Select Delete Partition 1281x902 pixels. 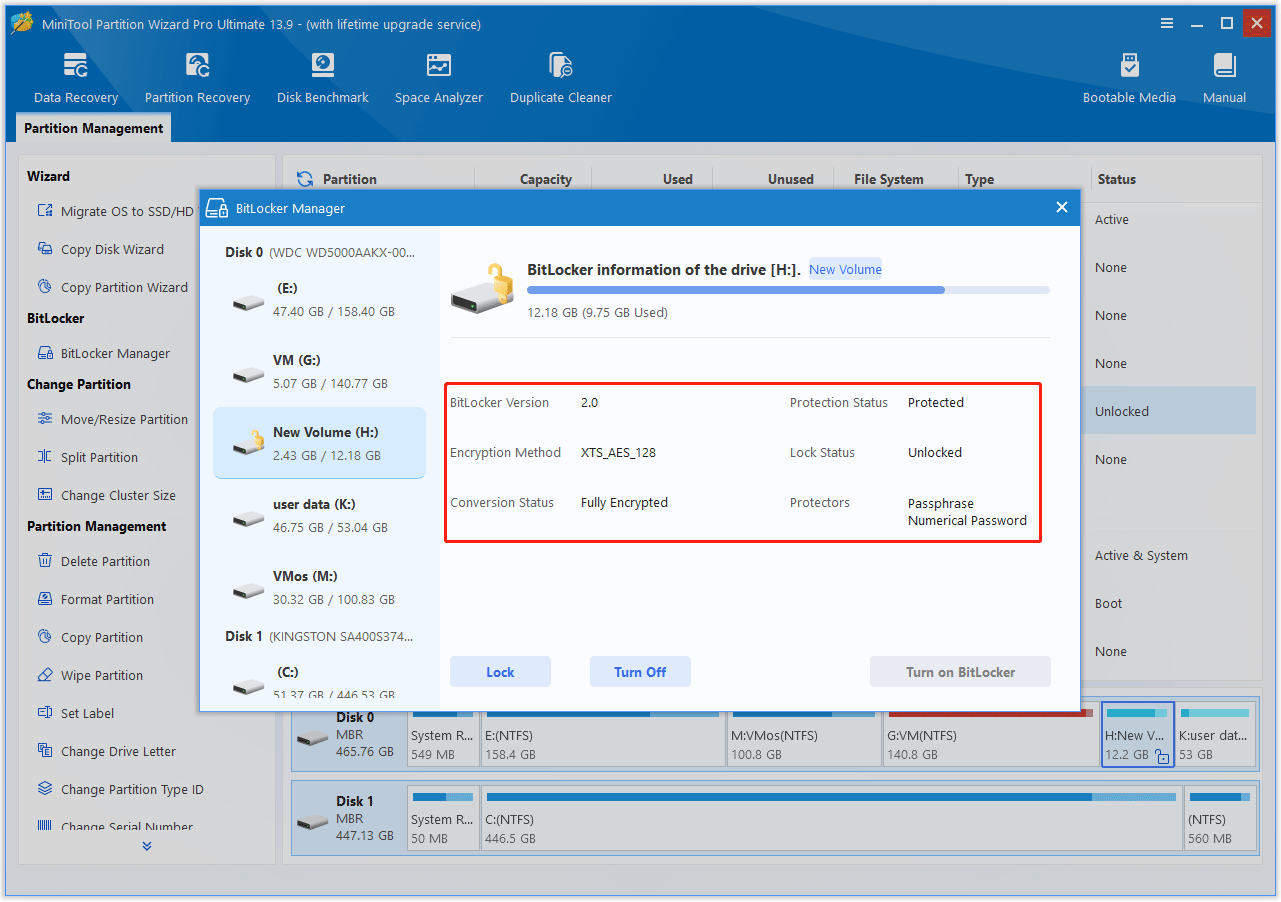pyautogui.click(x=93, y=561)
